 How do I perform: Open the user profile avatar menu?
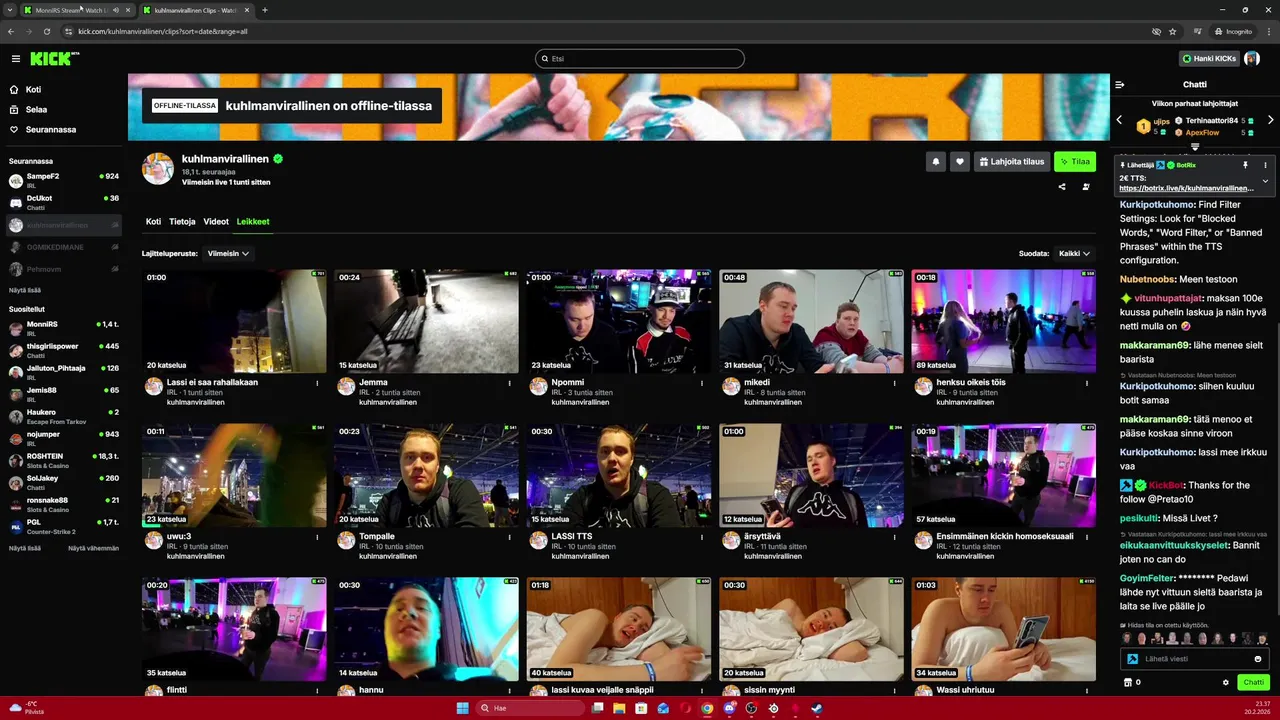pos(1252,59)
